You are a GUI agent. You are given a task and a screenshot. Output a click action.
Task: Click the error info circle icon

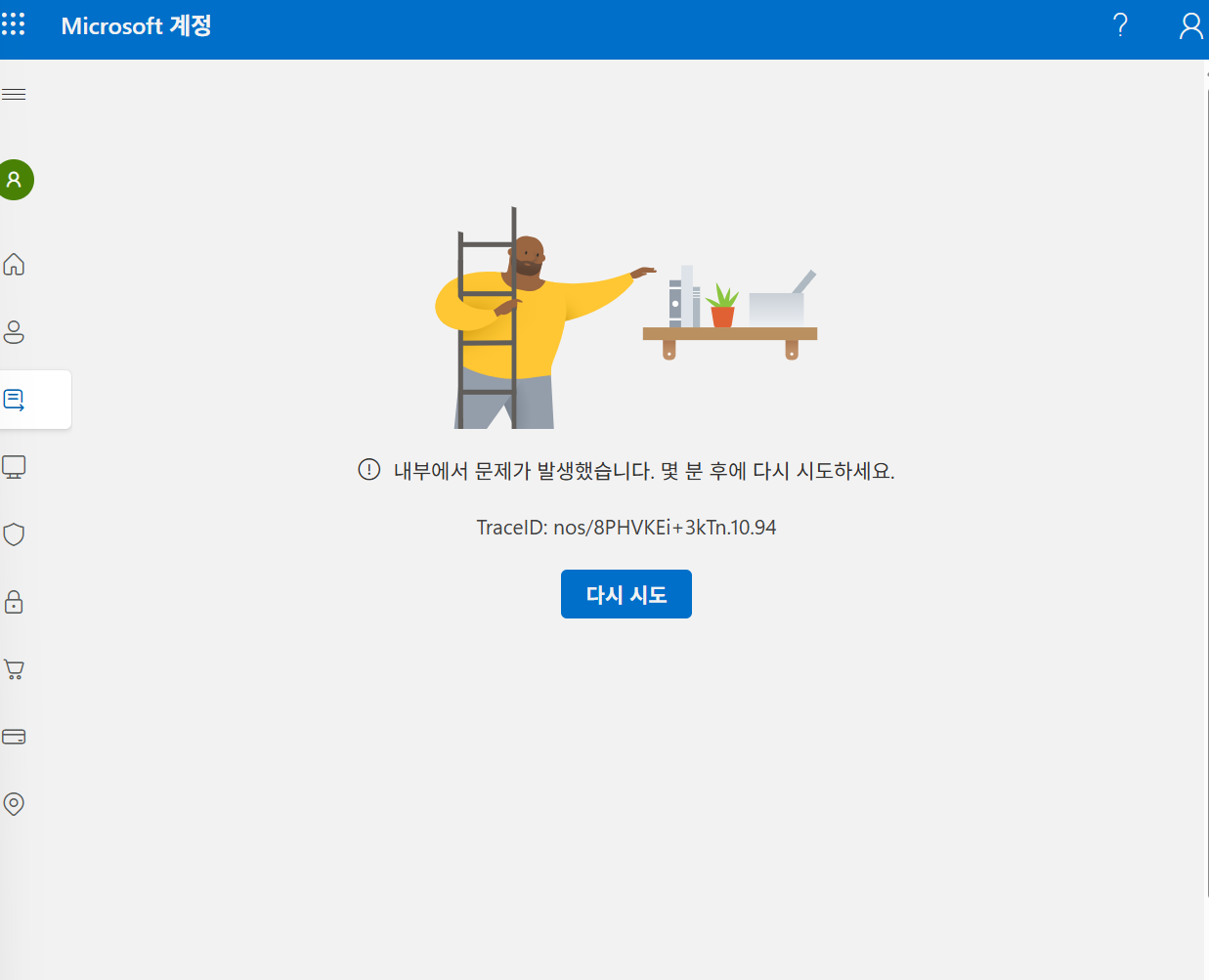pyautogui.click(x=369, y=470)
